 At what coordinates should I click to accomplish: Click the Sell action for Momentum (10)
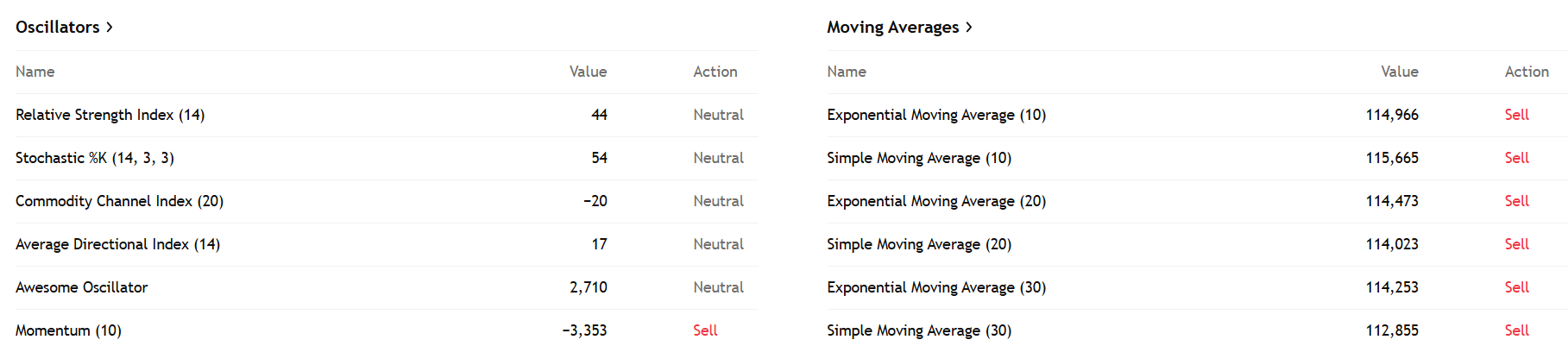(x=705, y=330)
